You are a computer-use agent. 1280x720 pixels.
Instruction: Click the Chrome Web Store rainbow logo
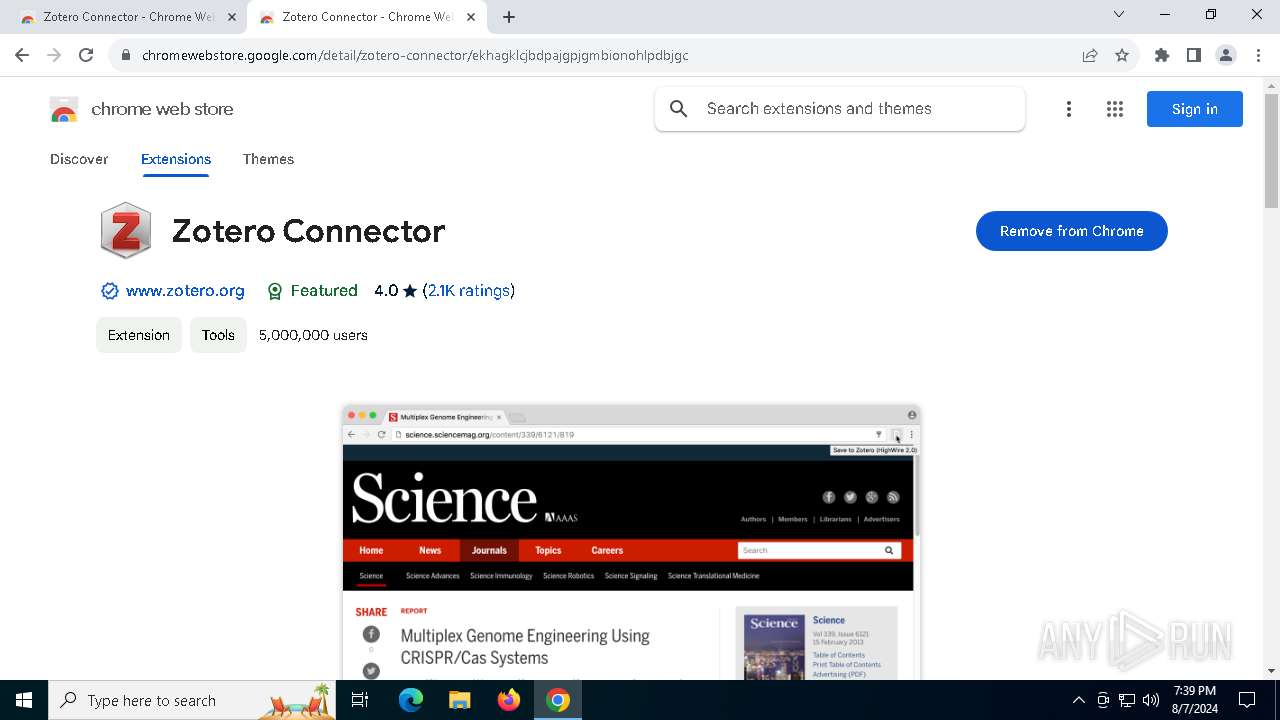[x=64, y=109]
